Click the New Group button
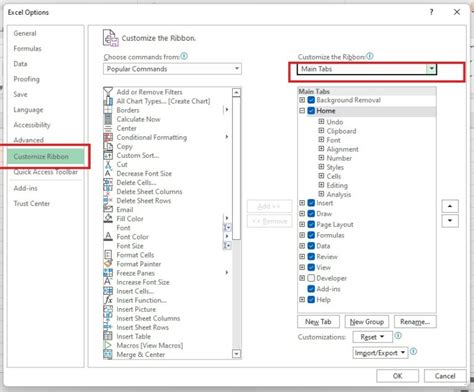The image size is (474, 392). point(367,322)
